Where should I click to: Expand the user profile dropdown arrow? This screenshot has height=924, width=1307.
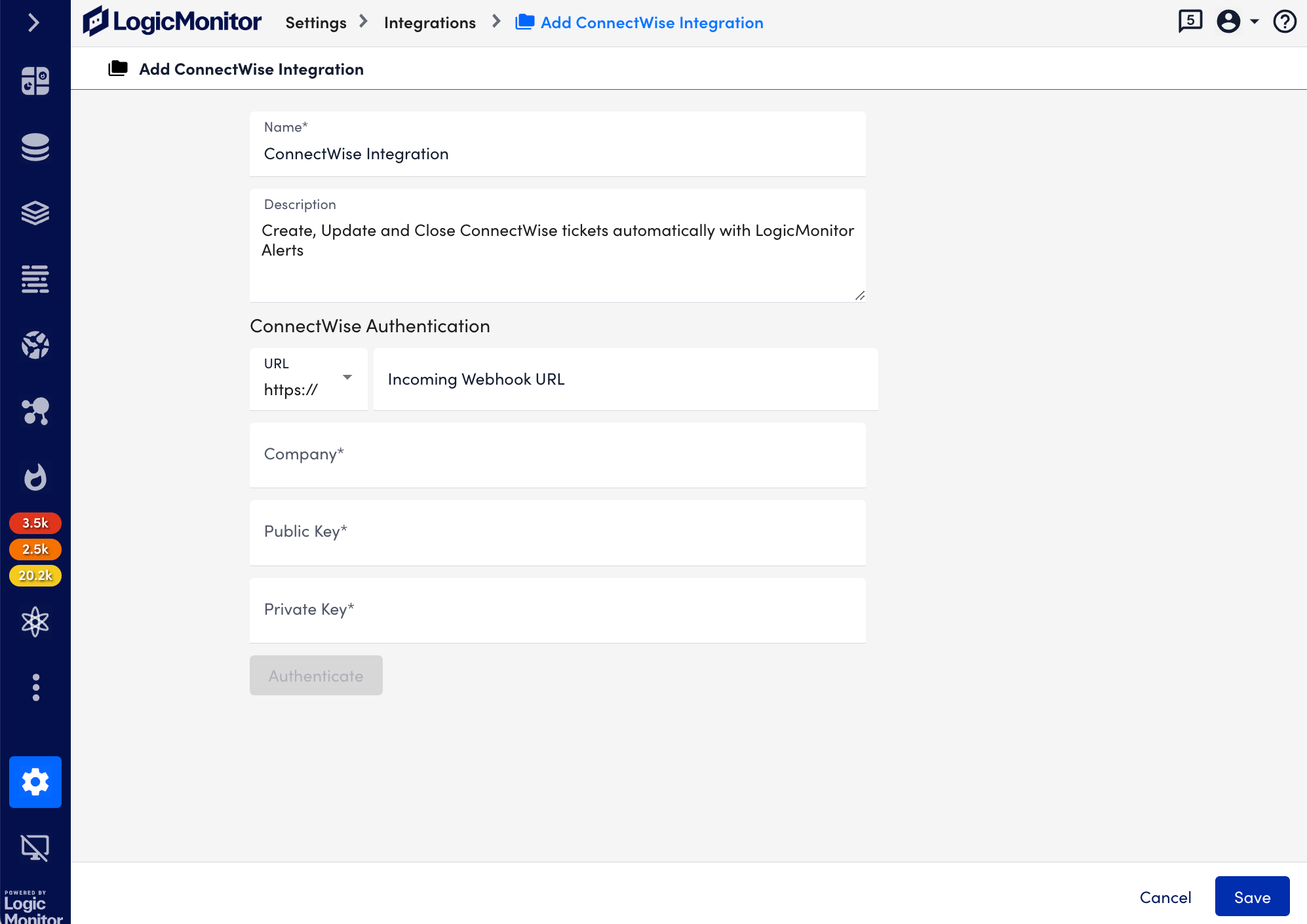[x=1255, y=22]
